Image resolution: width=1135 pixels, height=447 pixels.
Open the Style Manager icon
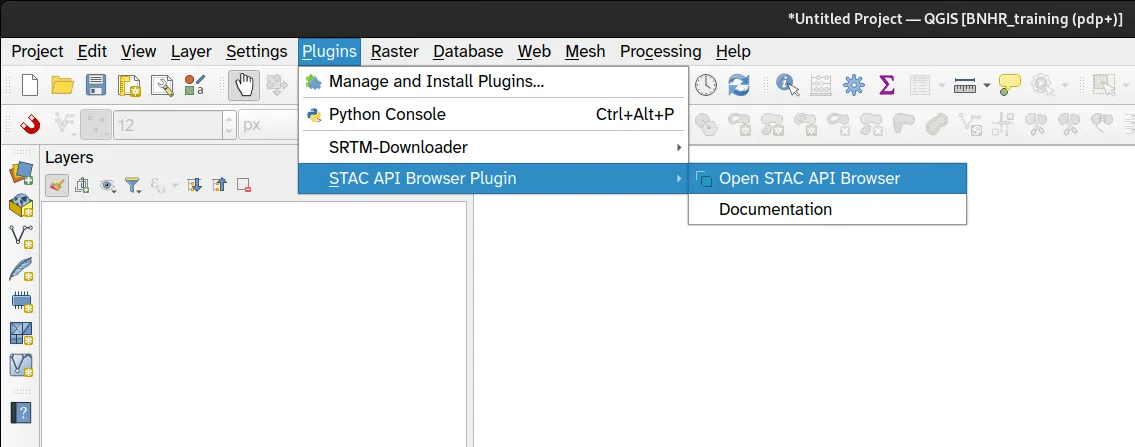tap(195, 85)
